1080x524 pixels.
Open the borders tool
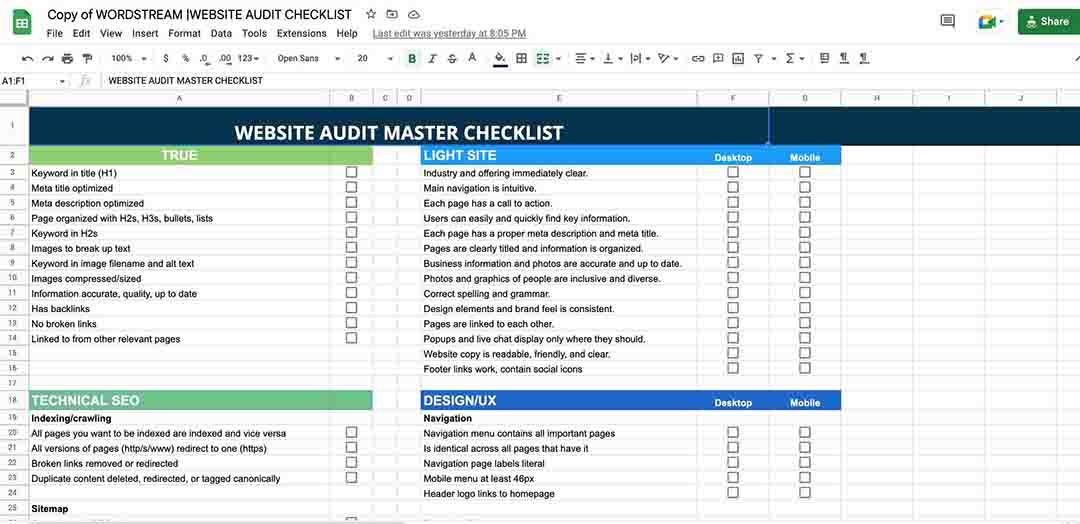click(x=521, y=59)
